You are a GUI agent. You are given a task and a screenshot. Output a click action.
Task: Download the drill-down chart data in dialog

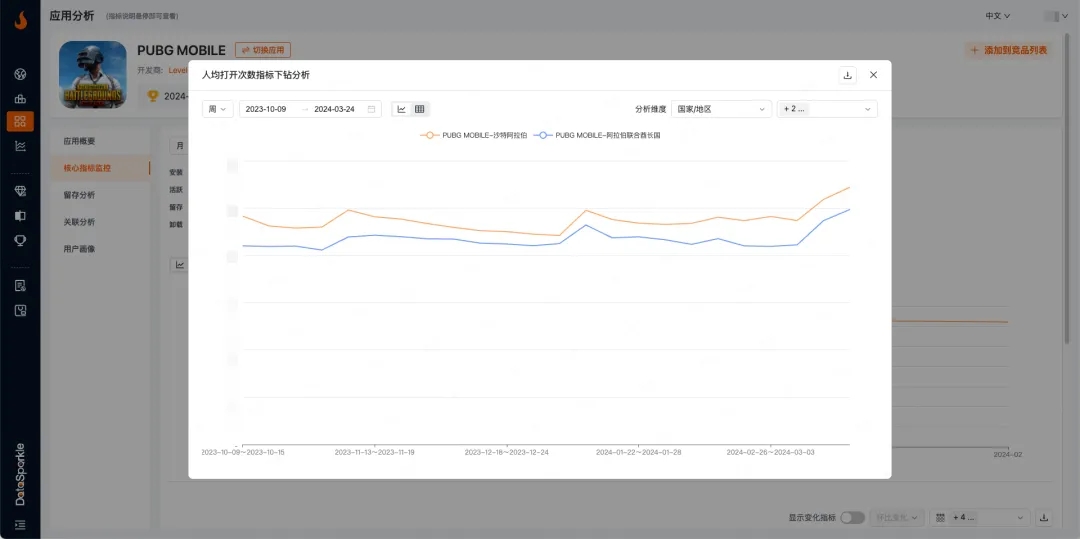click(848, 75)
